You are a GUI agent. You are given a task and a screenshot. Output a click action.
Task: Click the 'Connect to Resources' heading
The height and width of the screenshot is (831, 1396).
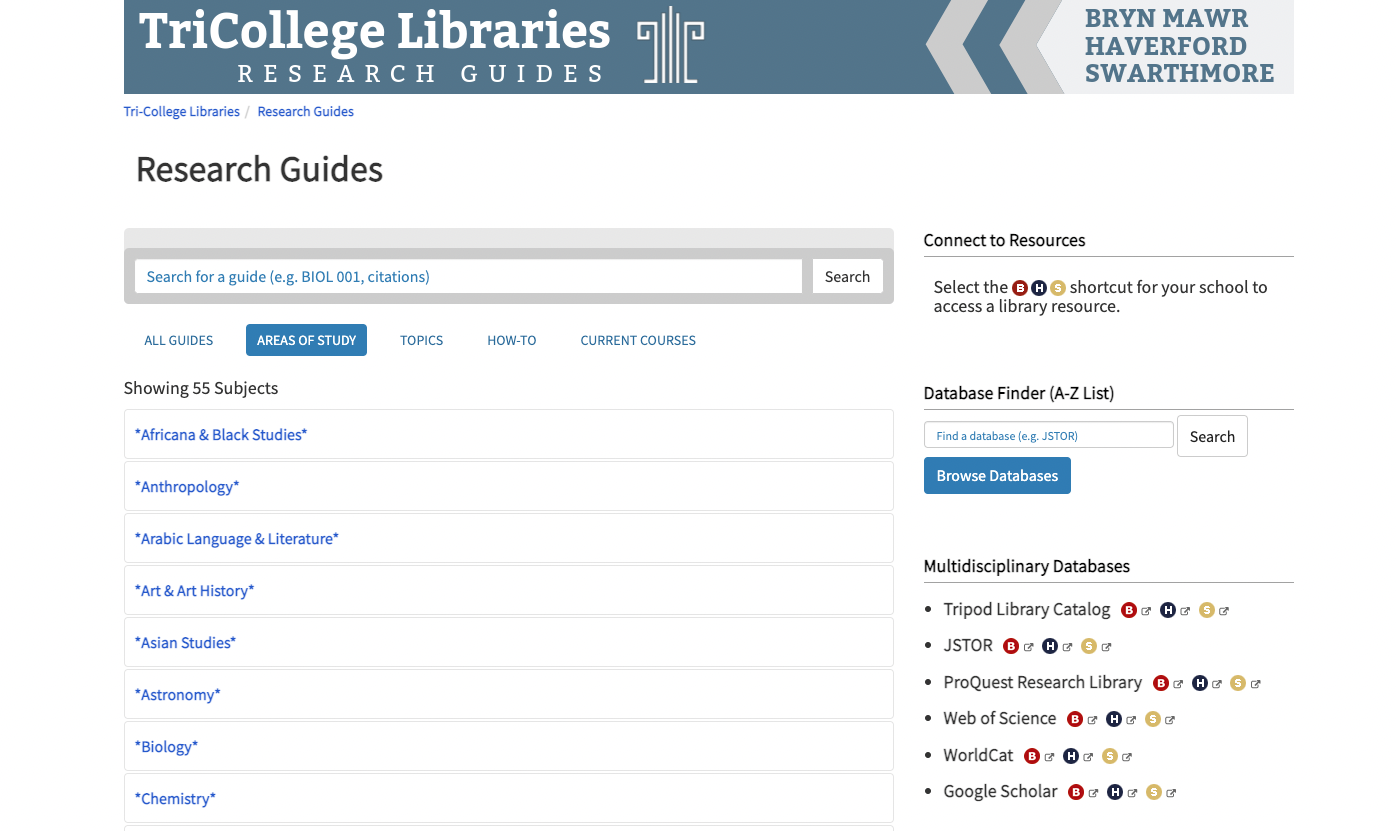[1005, 240]
